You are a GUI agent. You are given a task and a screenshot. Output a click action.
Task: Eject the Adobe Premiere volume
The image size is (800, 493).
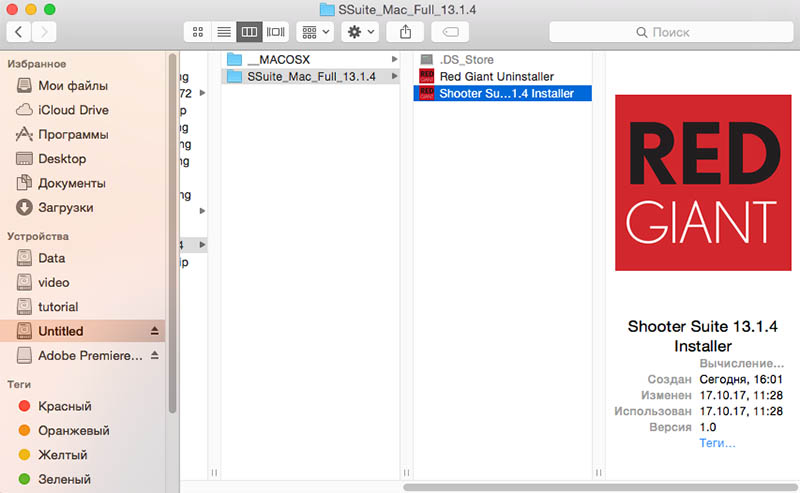click(x=155, y=355)
